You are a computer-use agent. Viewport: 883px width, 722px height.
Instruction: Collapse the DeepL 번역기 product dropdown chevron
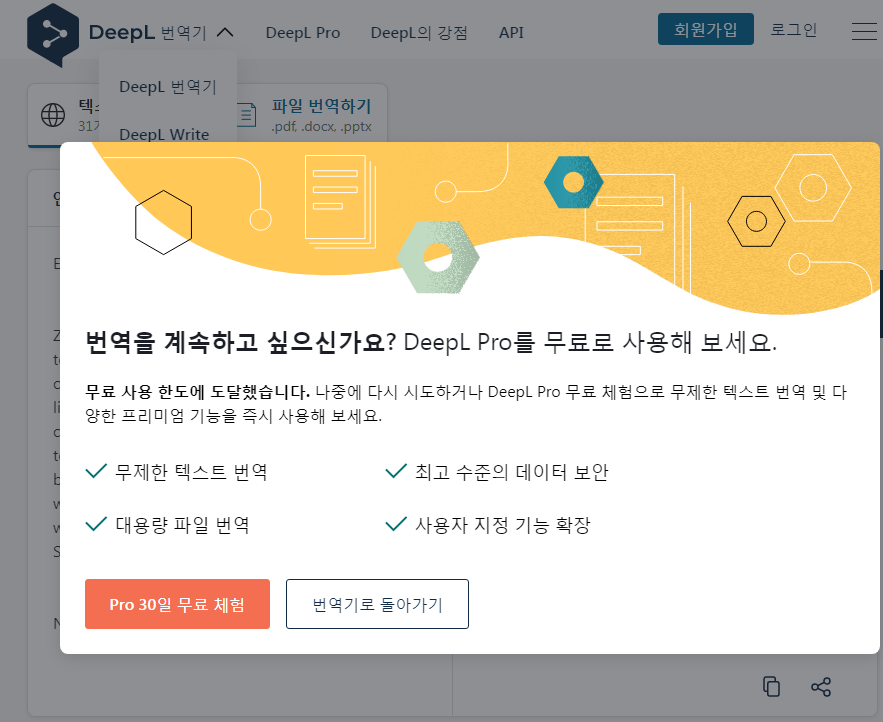tap(225, 33)
